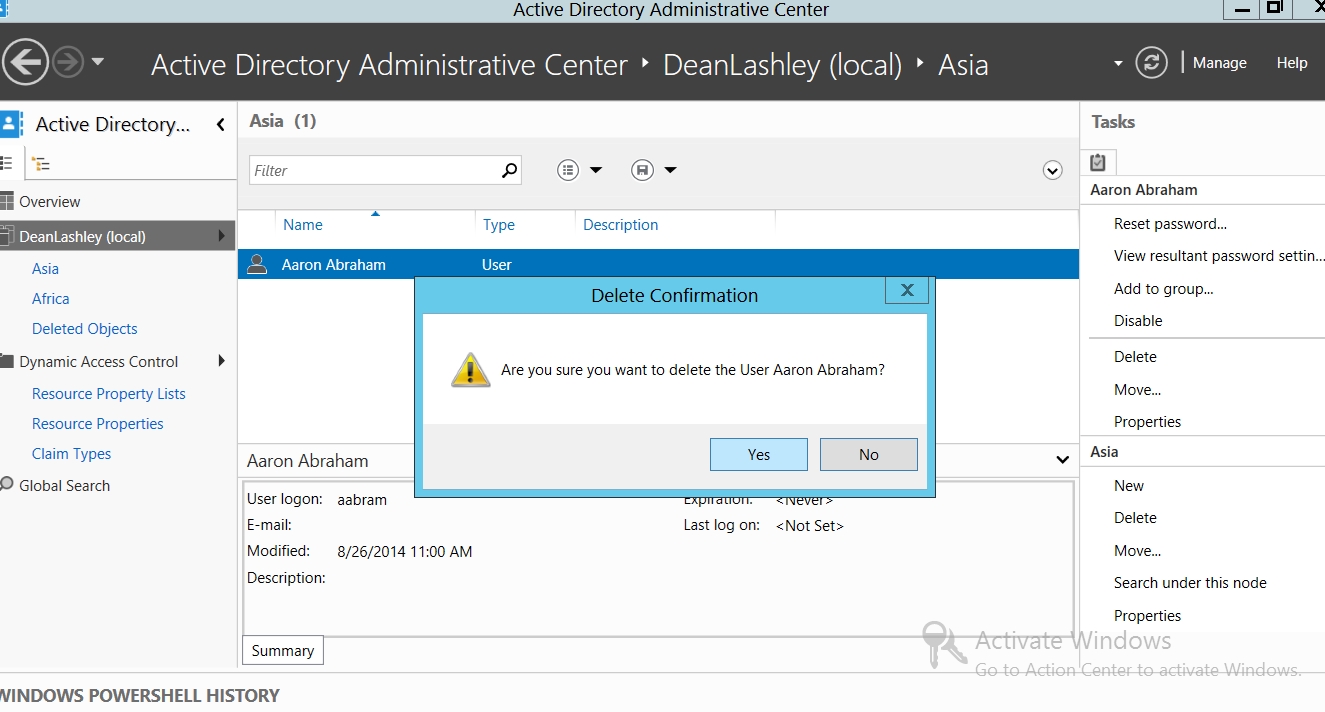Click No to cancel deletion

point(868,454)
